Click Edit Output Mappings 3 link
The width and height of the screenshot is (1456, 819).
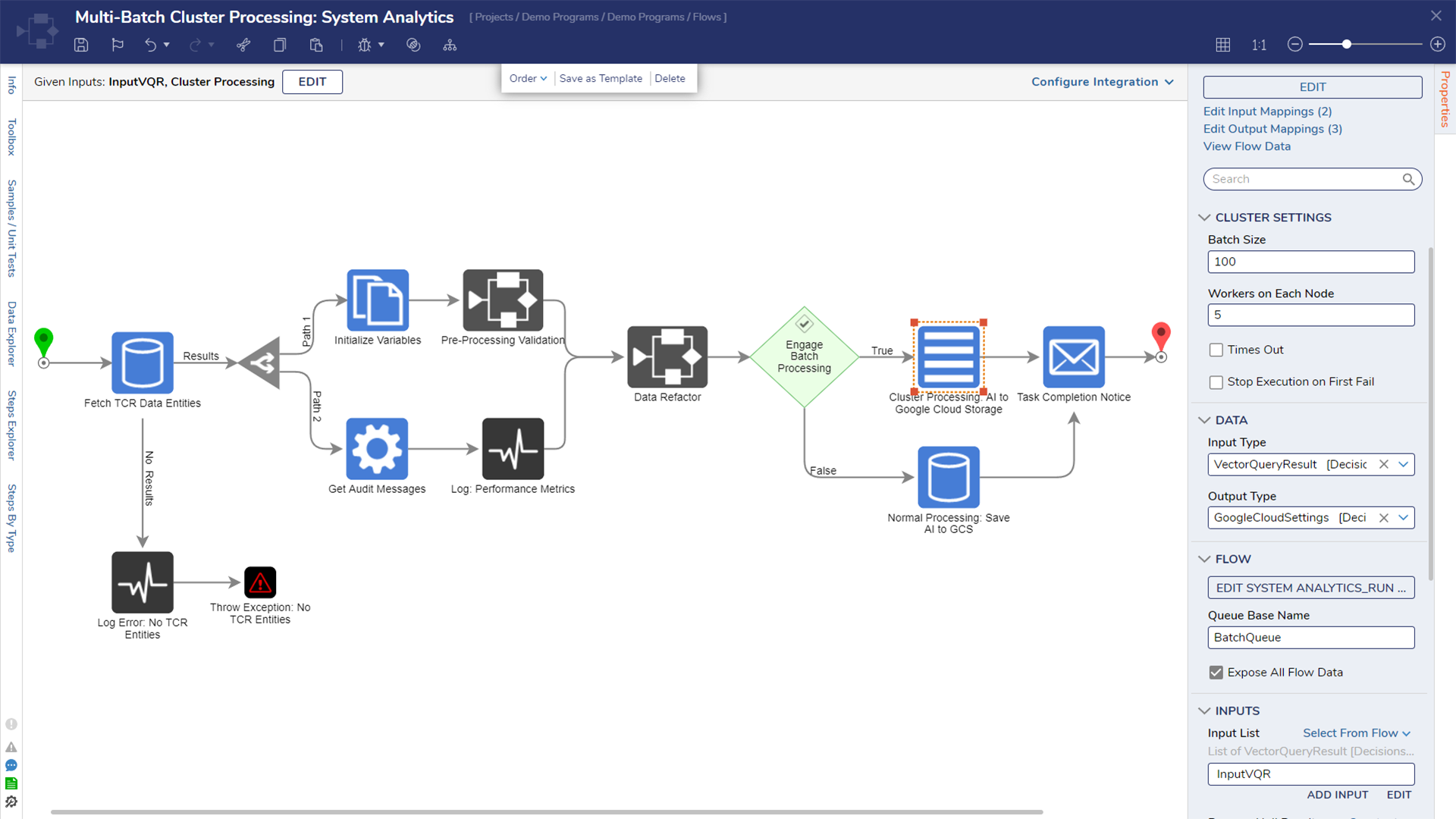point(1275,128)
